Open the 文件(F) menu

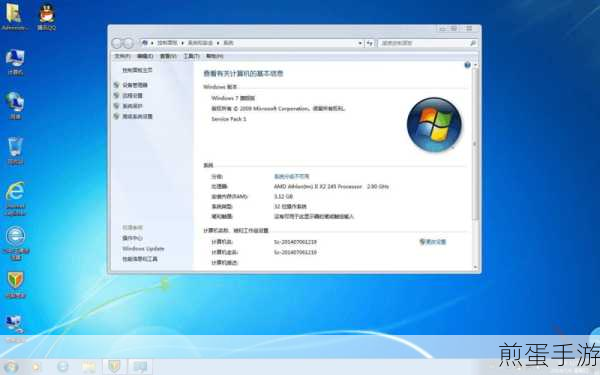coord(122,56)
